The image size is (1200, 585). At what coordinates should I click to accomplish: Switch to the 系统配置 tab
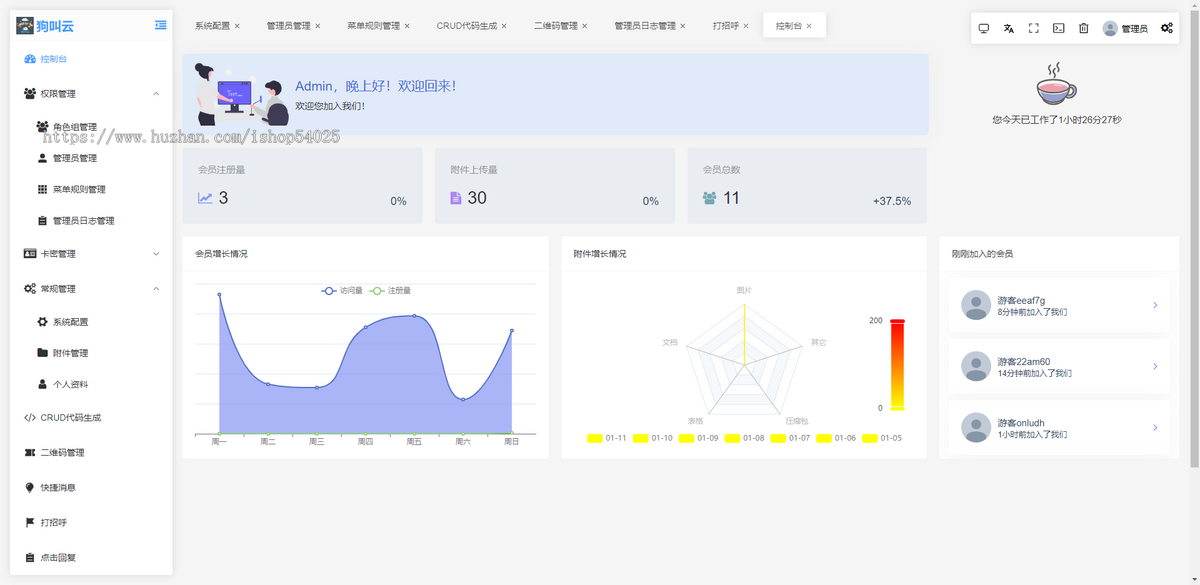click(212, 26)
